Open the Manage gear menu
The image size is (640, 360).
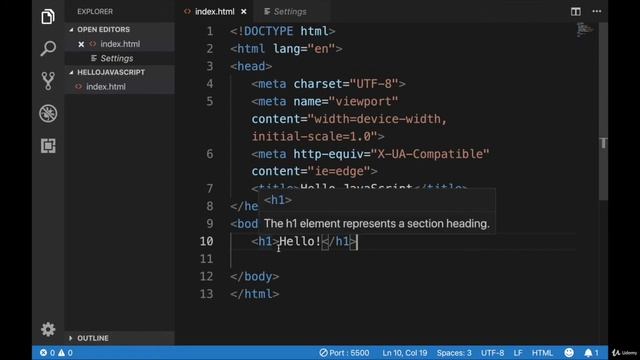click(x=48, y=329)
